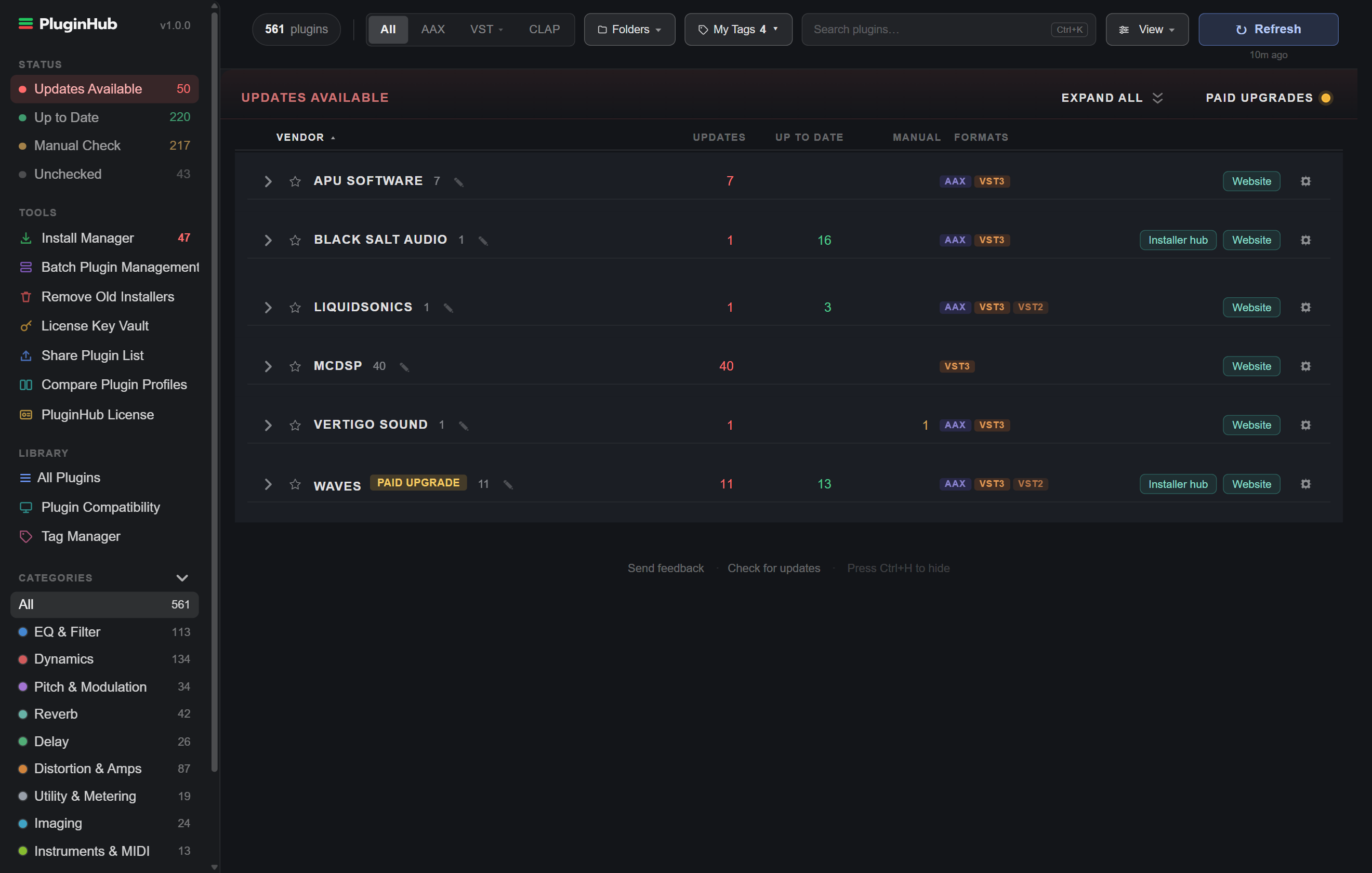1372x873 pixels.
Task: Star the Black Salt Audio vendor
Action: click(295, 241)
